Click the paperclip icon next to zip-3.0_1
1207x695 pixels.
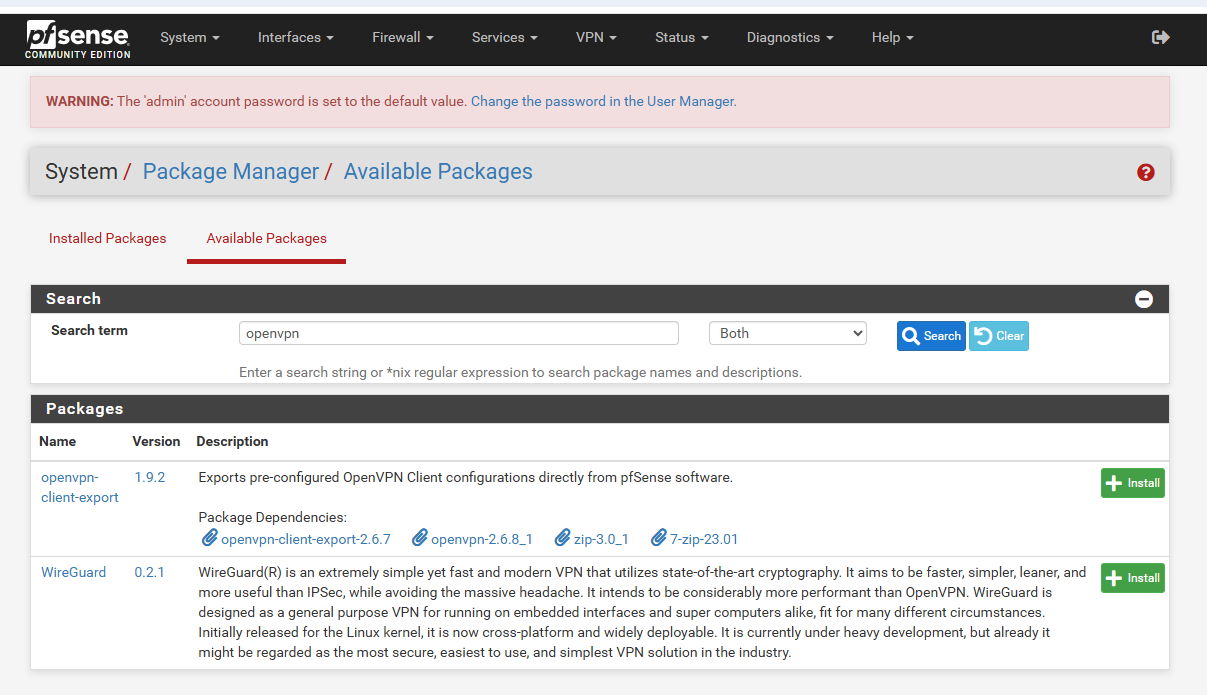563,538
